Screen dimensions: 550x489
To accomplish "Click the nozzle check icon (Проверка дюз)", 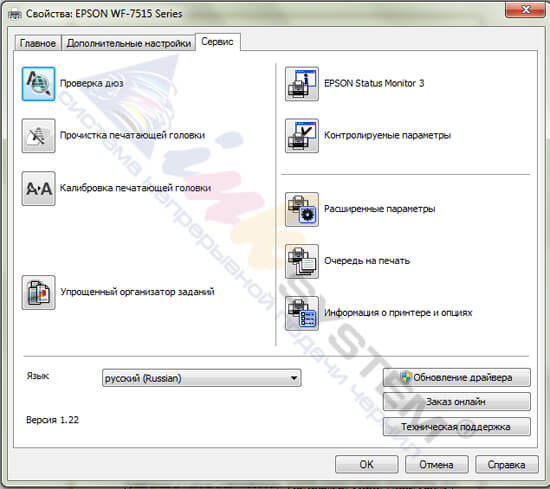I will pyautogui.click(x=39, y=84).
